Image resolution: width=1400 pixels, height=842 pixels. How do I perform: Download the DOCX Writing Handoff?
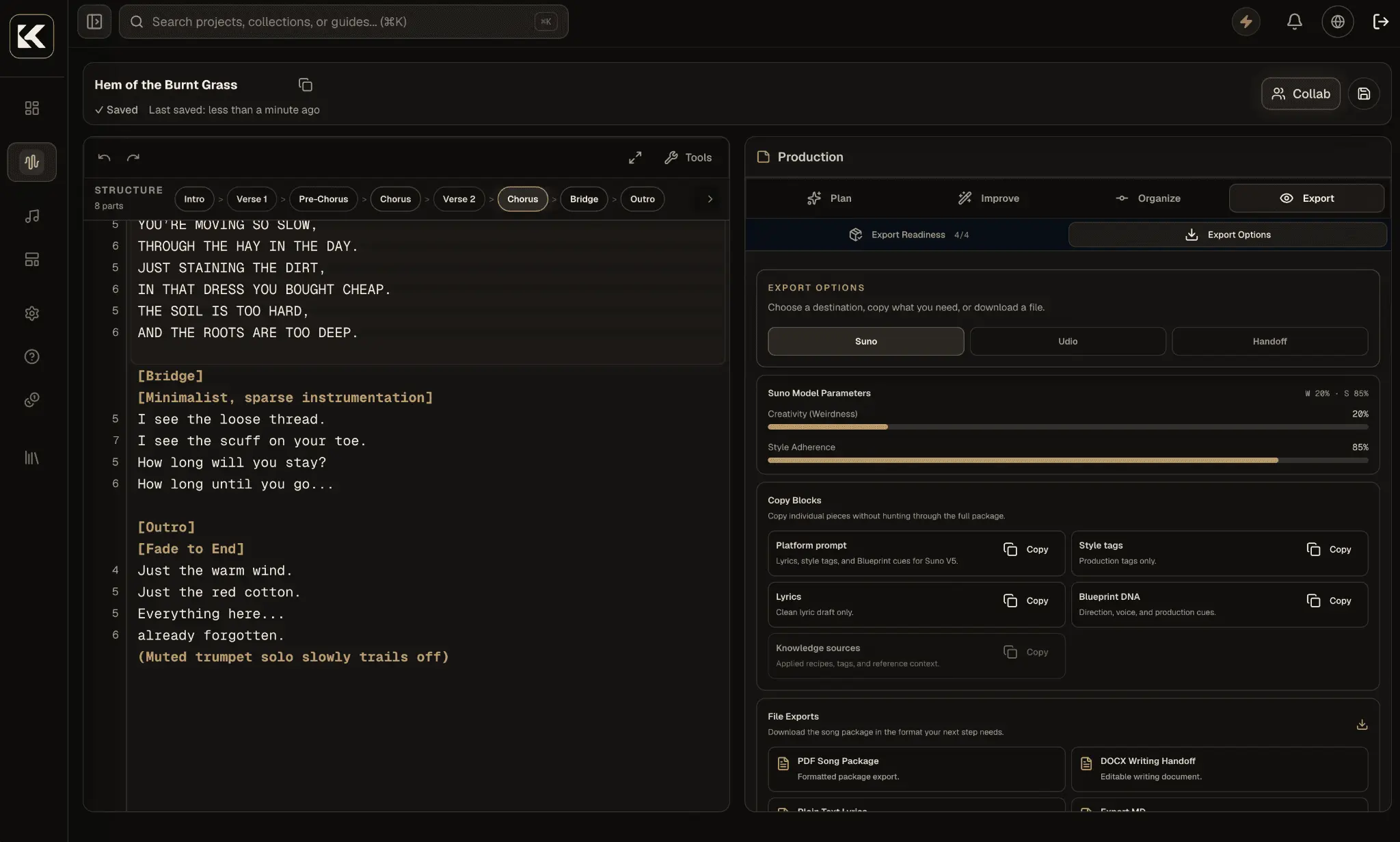(1219, 769)
